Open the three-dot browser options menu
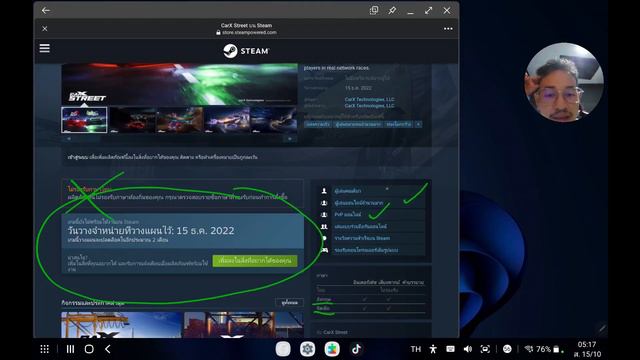The height and width of the screenshot is (360, 640). [x=448, y=29]
